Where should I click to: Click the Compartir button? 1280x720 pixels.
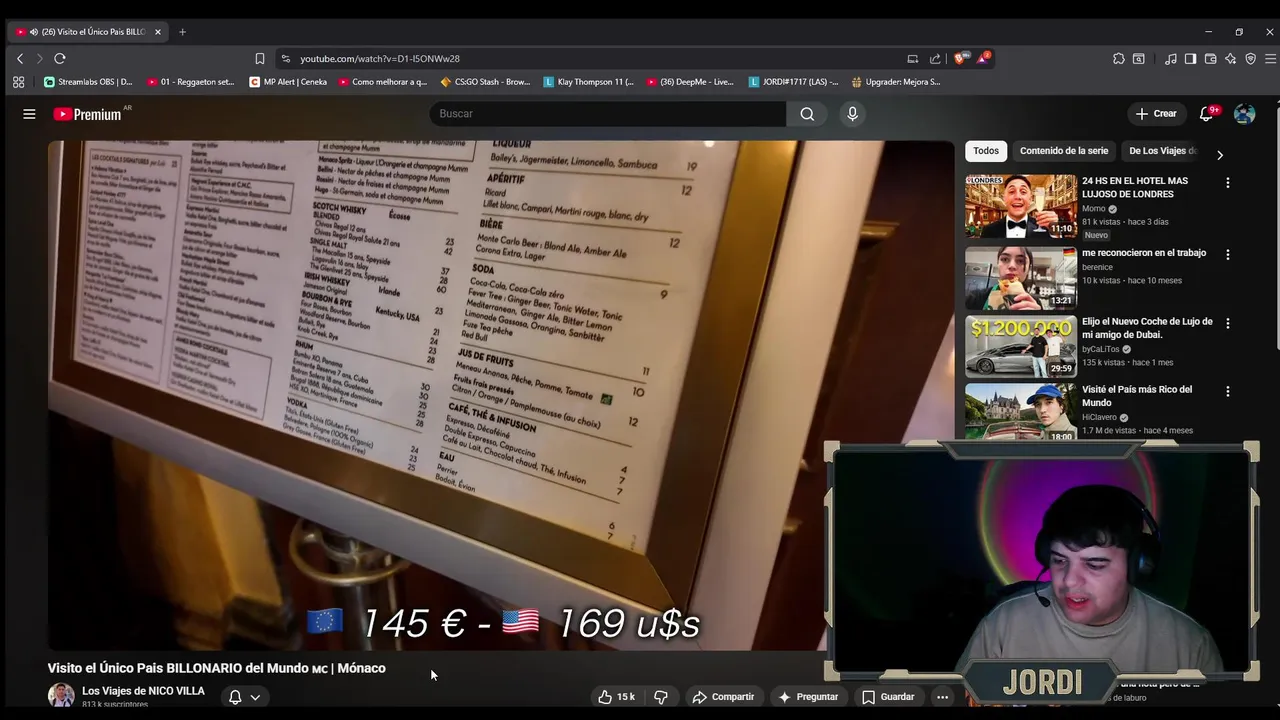pos(723,697)
